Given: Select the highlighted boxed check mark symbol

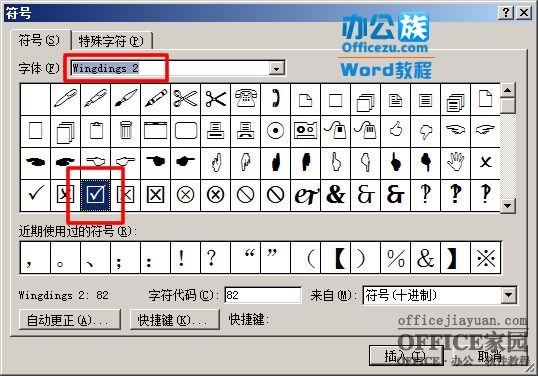Looking at the screenshot, I should (96, 195).
